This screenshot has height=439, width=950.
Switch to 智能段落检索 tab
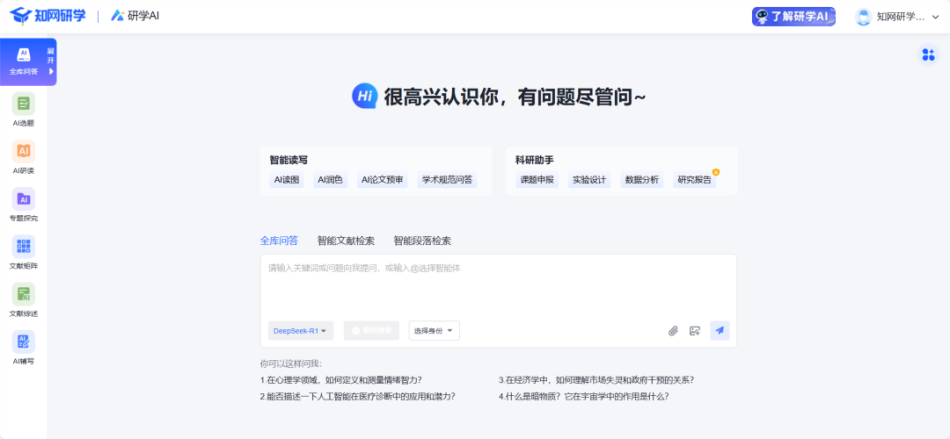[x=422, y=241]
